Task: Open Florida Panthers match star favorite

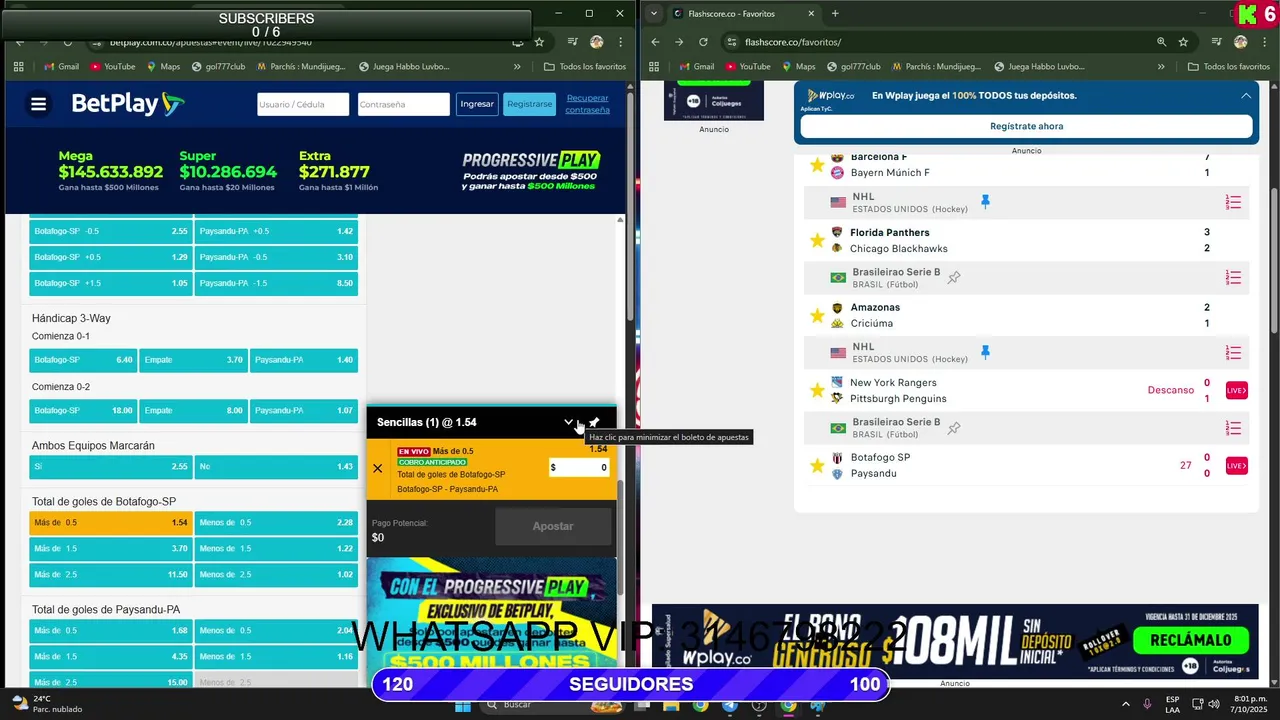Action: click(x=817, y=241)
